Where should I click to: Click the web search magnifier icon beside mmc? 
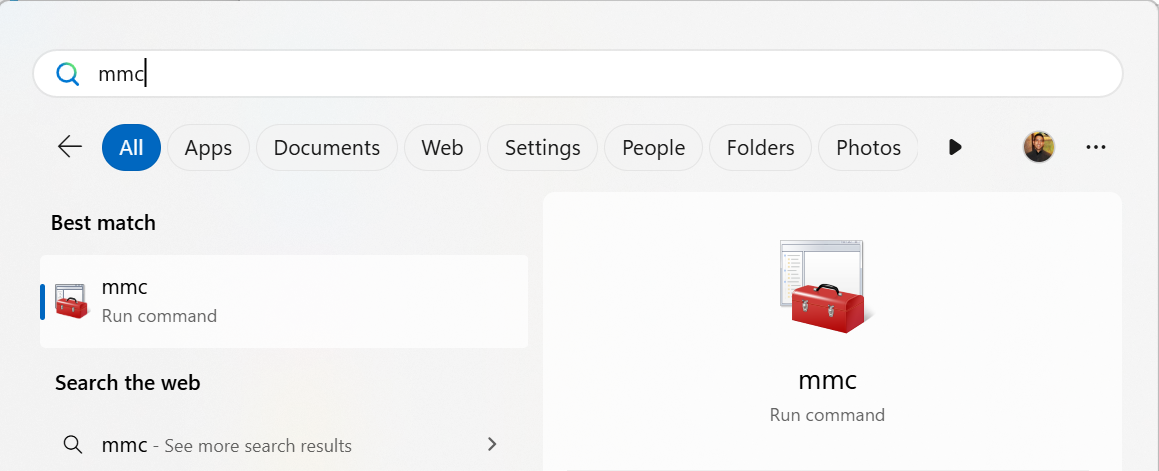(72, 445)
